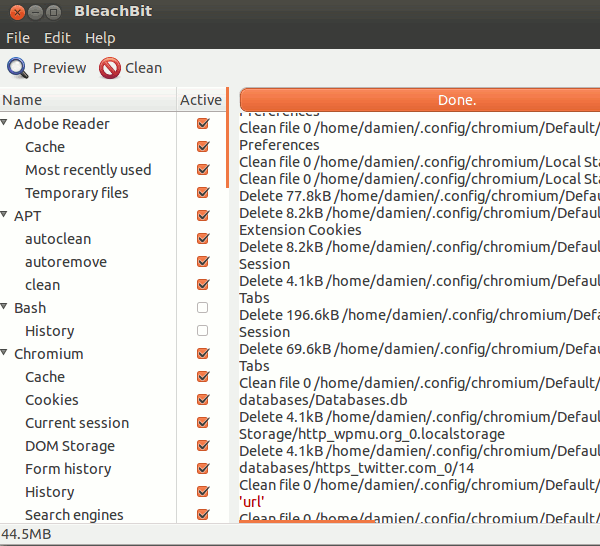Uncheck Most recently used checkbox
600x546 pixels.
(x=203, y=170)
